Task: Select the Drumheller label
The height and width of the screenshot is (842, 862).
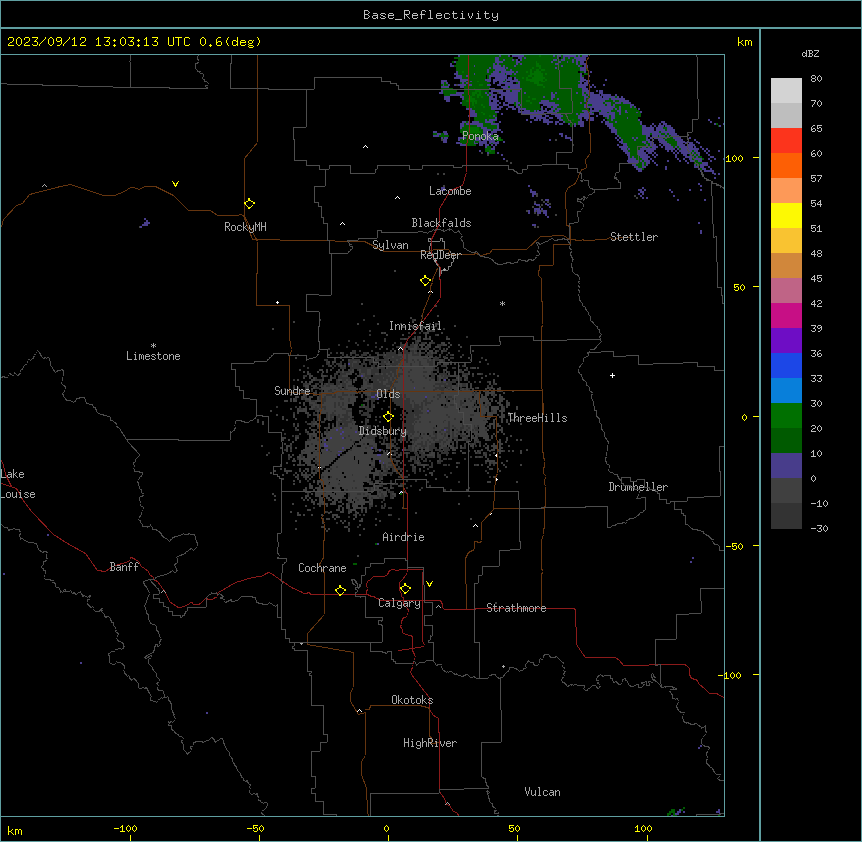Action: pyautogui.click(x=638, y=487)
